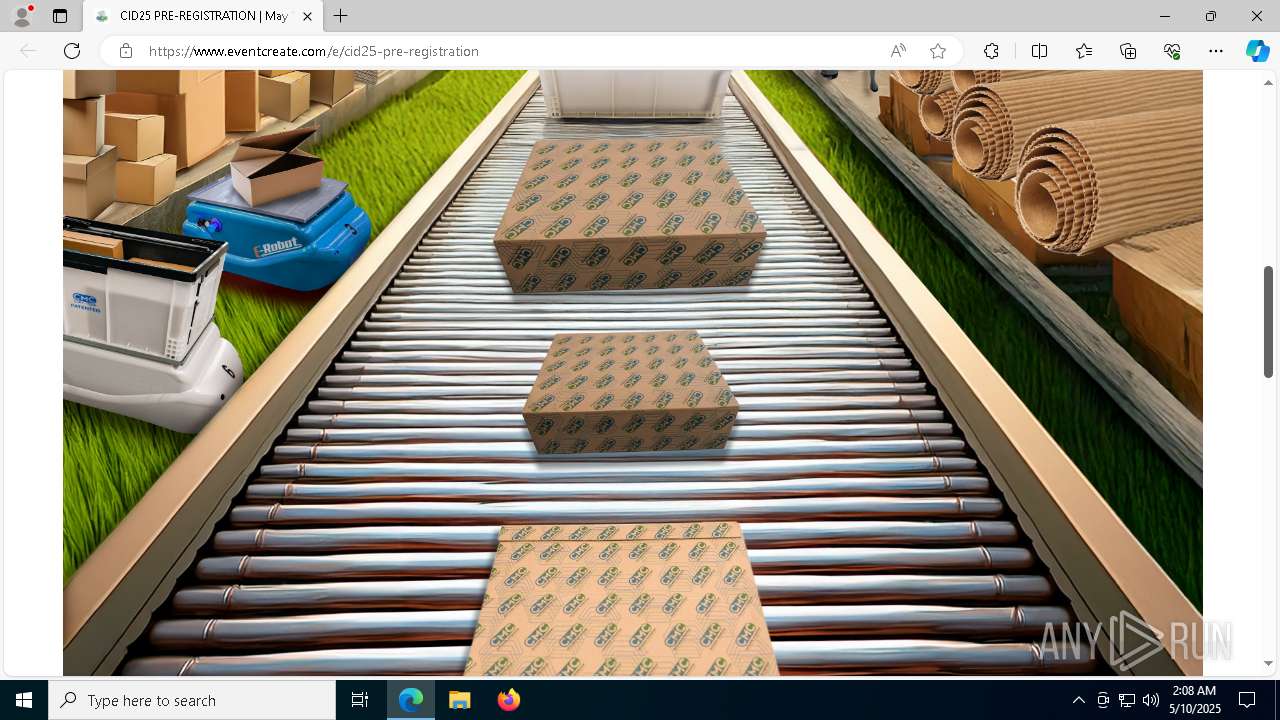Image resolution: width=1280 pixels, height=720 pixels.
Task: Click the scroll down arrow
Action: click(x=1268, y=663)
